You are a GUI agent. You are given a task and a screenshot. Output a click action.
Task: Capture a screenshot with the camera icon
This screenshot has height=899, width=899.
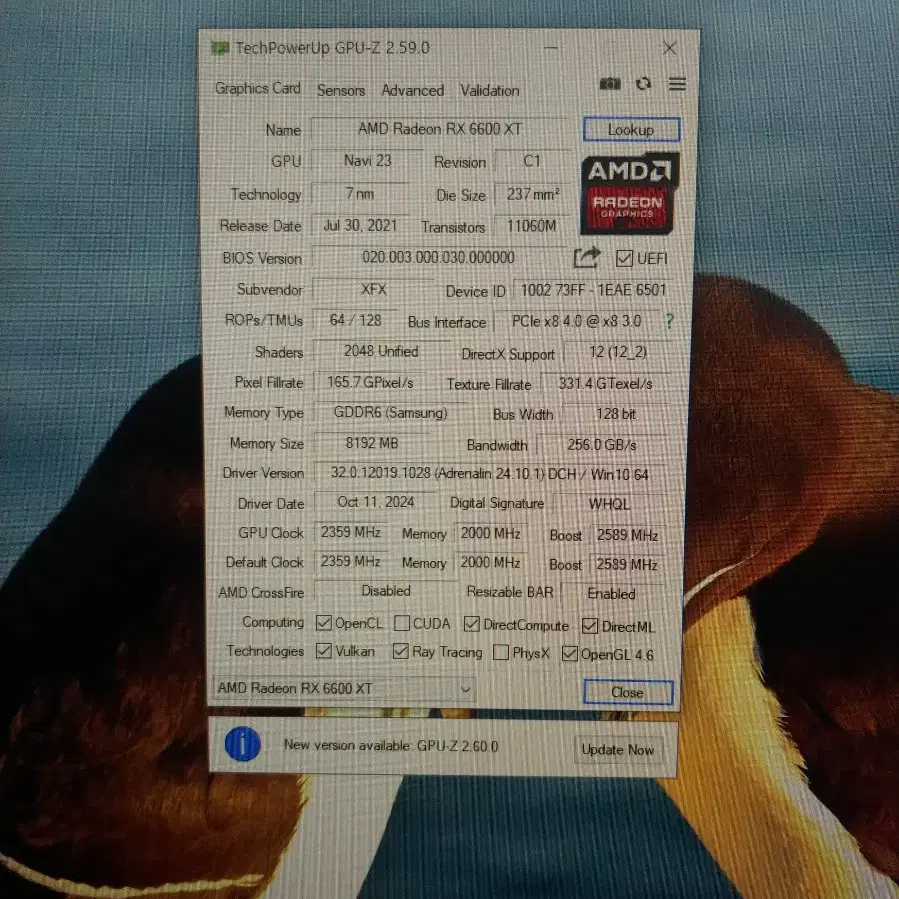point(610,84)
